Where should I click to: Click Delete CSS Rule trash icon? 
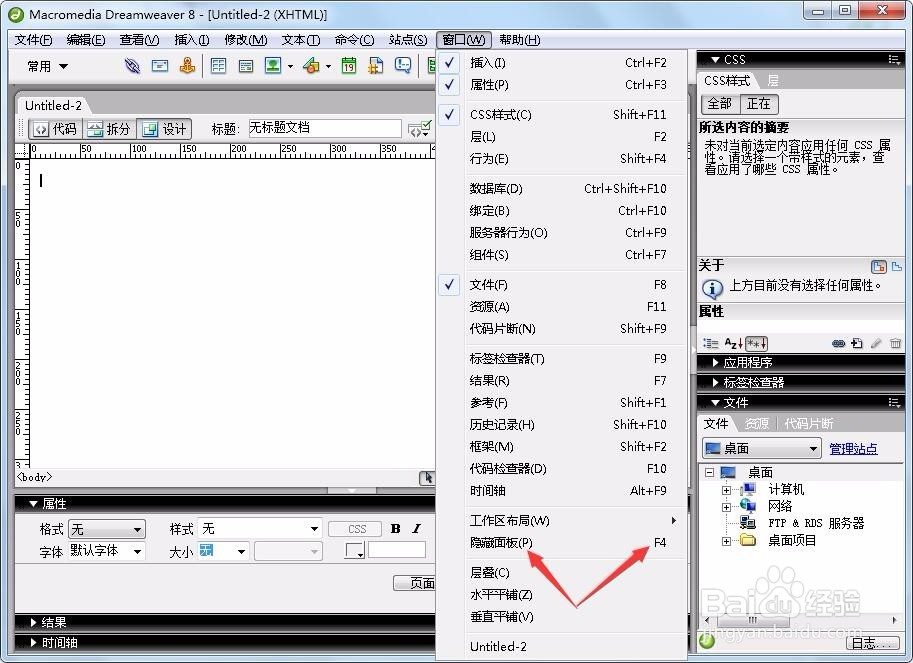tap(896, 343)
